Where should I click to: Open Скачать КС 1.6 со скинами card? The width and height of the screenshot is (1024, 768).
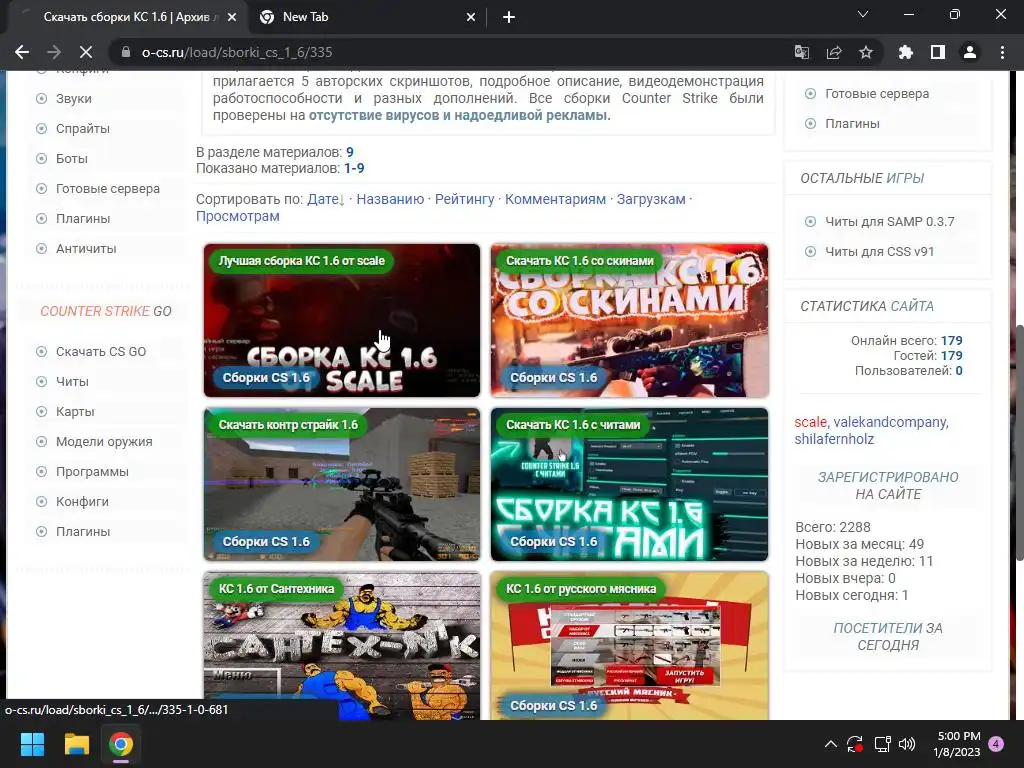629,321
